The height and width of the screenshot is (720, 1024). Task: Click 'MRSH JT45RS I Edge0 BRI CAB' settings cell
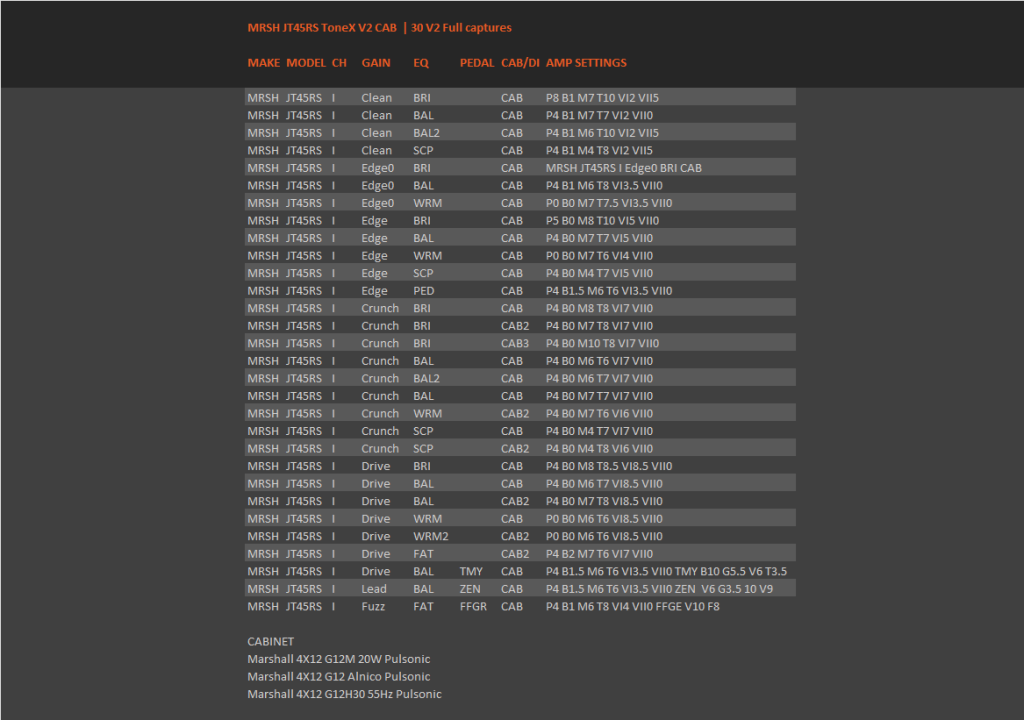(624, 168)
